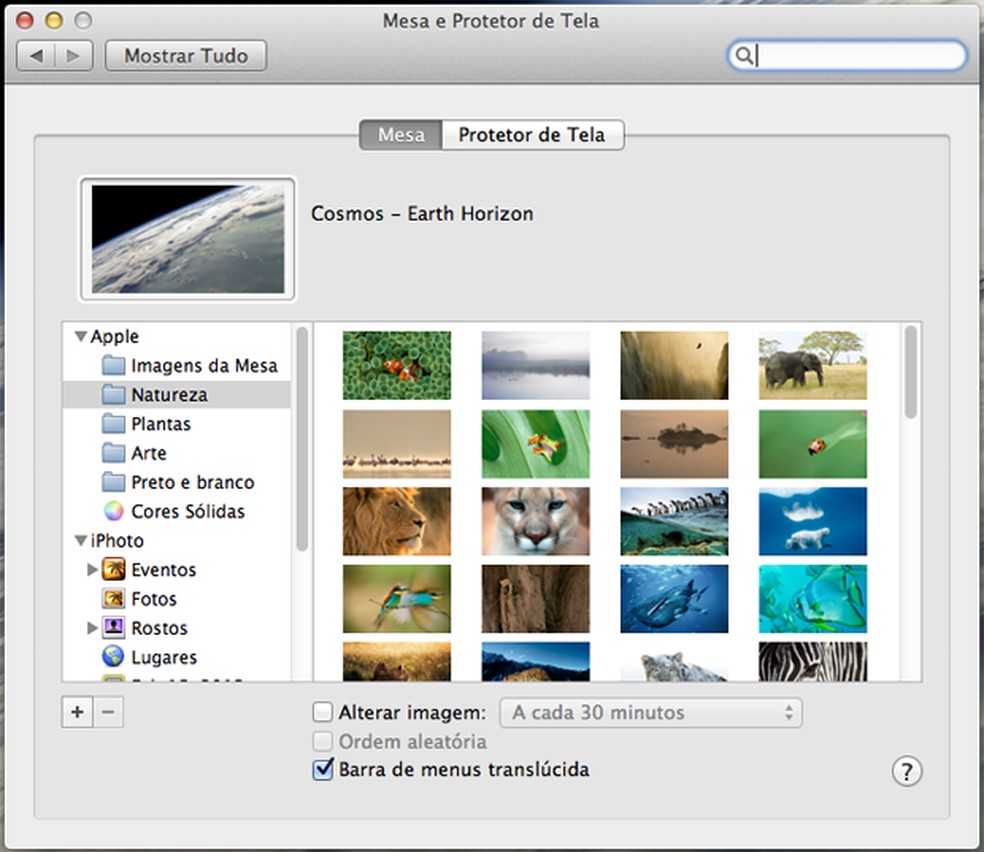This screenshot has height=852, width=984.
Task: Switch to the Protetor de Tela tab
Action: tap(531, 135)
